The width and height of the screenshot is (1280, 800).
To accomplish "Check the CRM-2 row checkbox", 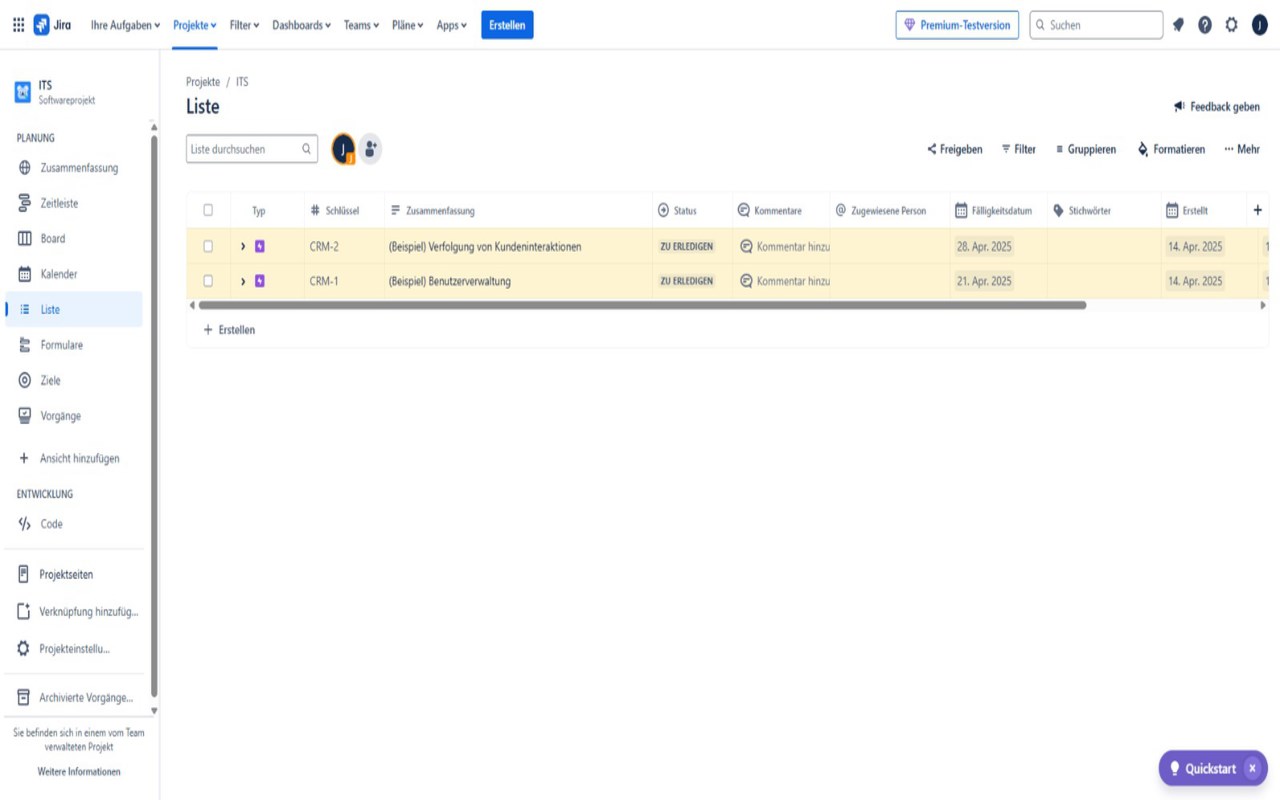I will (208, 246).
